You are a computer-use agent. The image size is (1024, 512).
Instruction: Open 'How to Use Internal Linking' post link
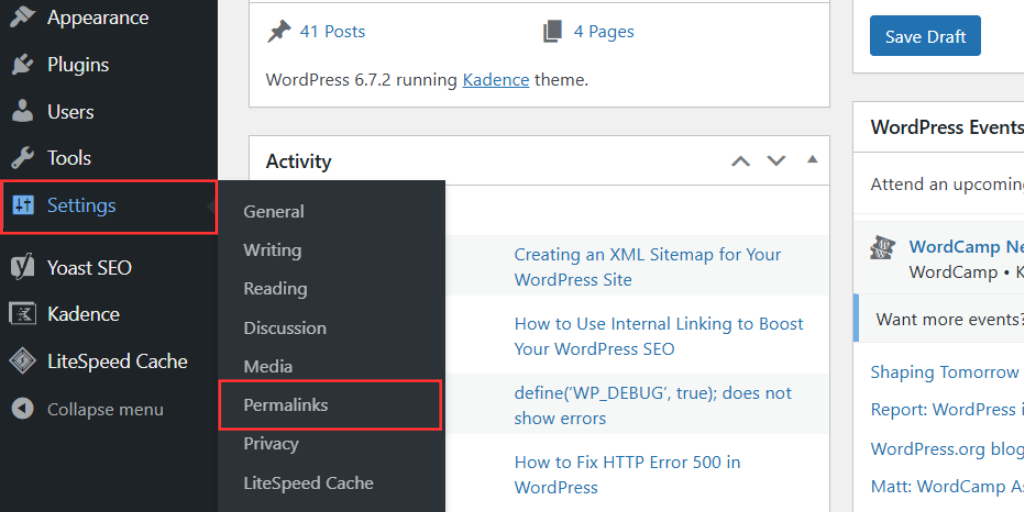tap(658, 336)
